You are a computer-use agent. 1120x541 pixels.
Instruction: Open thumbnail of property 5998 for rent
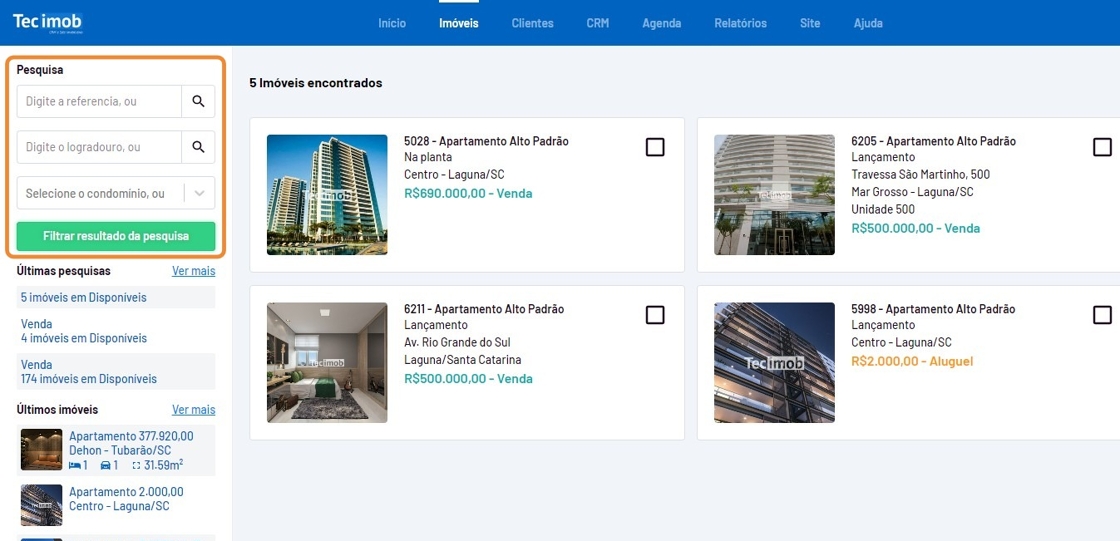[x=774, y=362]
